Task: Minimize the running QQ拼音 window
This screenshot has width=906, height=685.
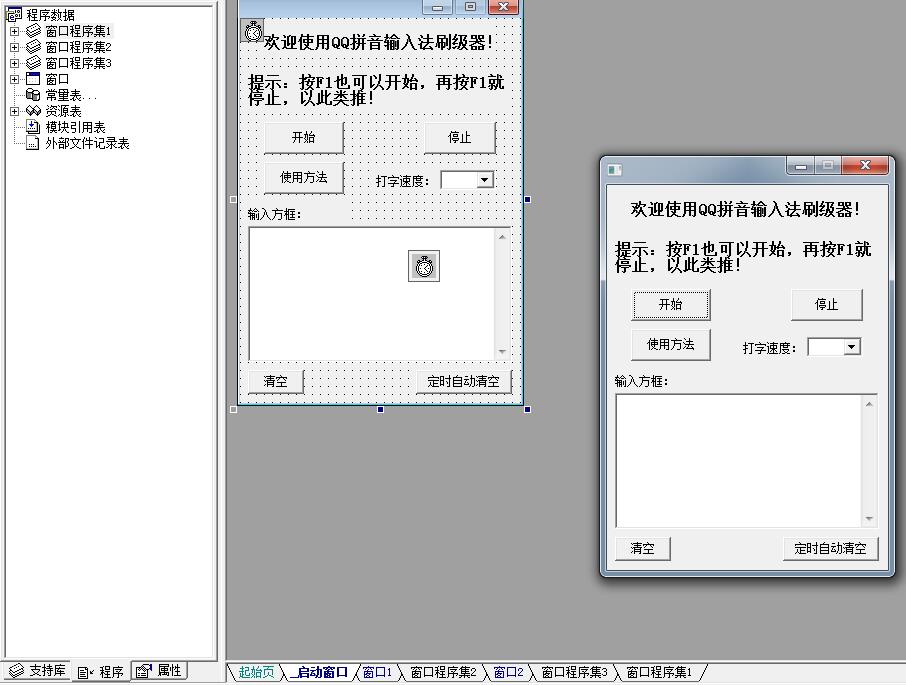Action: coord(800,166)
